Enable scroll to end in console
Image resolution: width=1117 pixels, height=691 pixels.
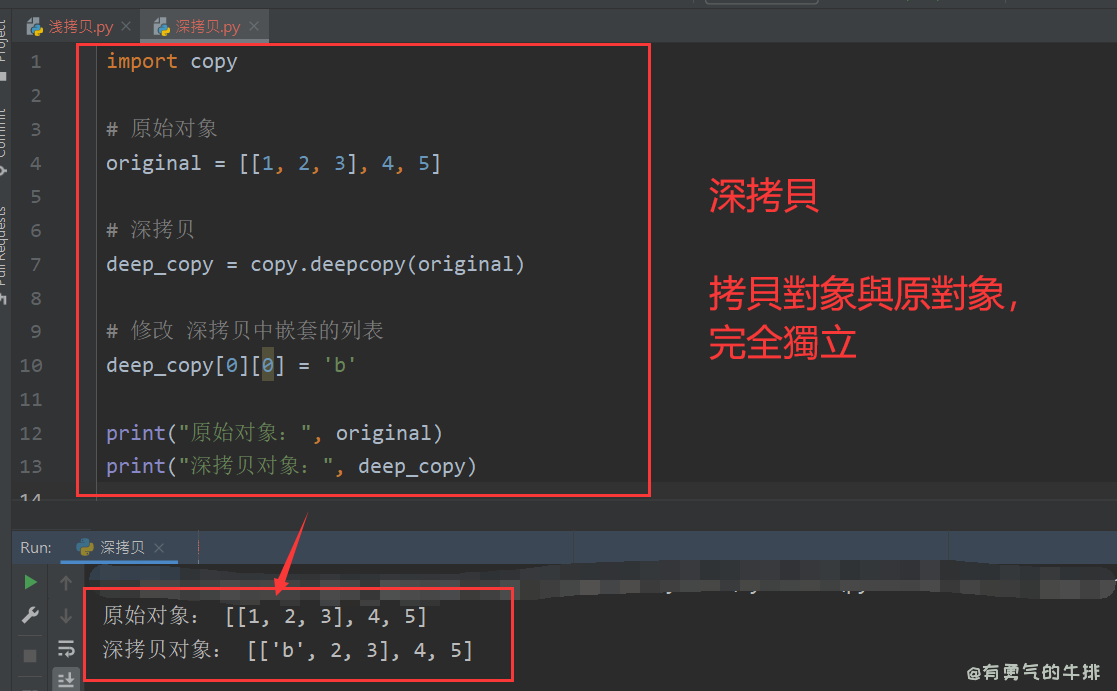point(67,679)
